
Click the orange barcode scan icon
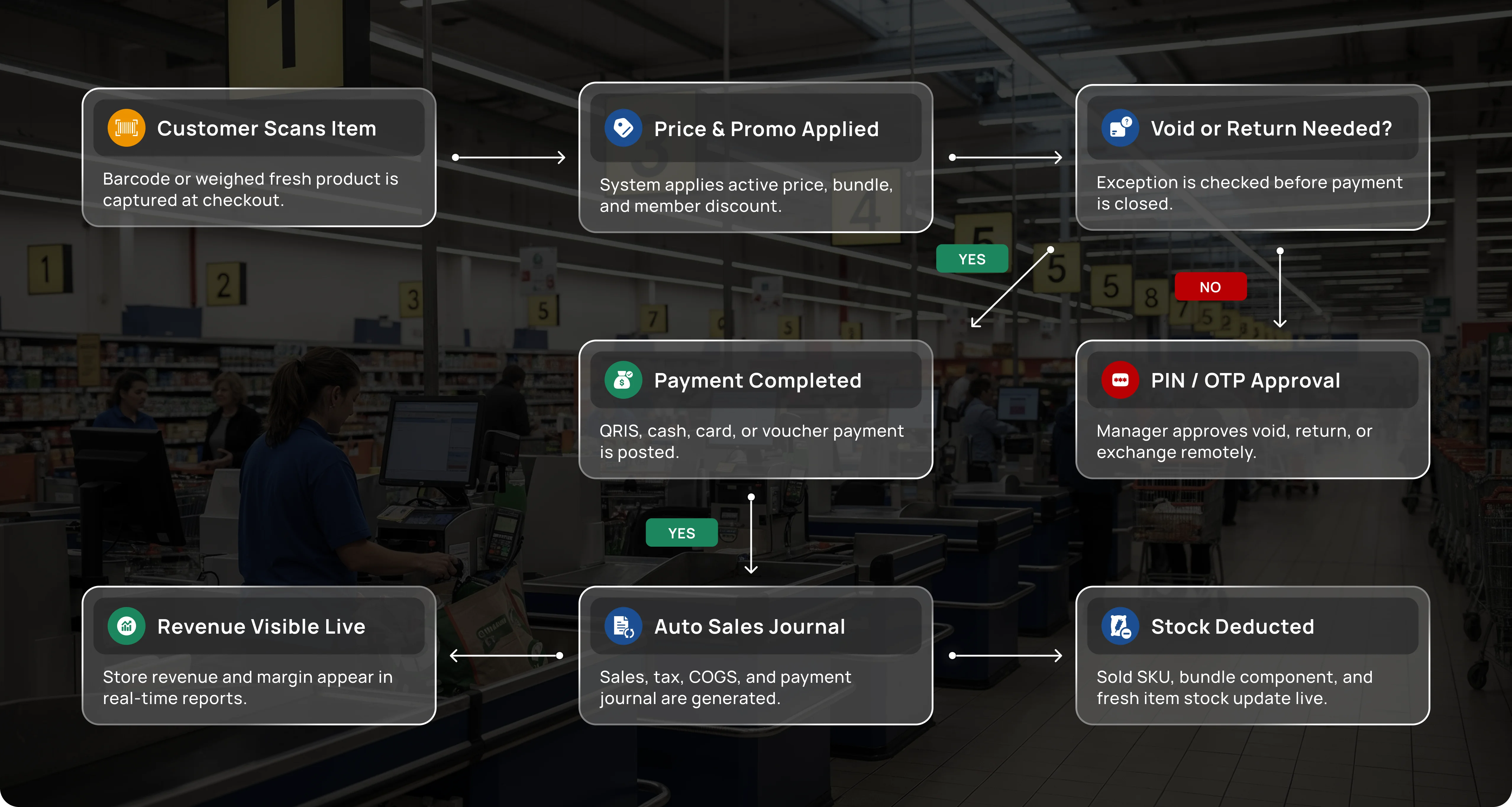(126, 128)
